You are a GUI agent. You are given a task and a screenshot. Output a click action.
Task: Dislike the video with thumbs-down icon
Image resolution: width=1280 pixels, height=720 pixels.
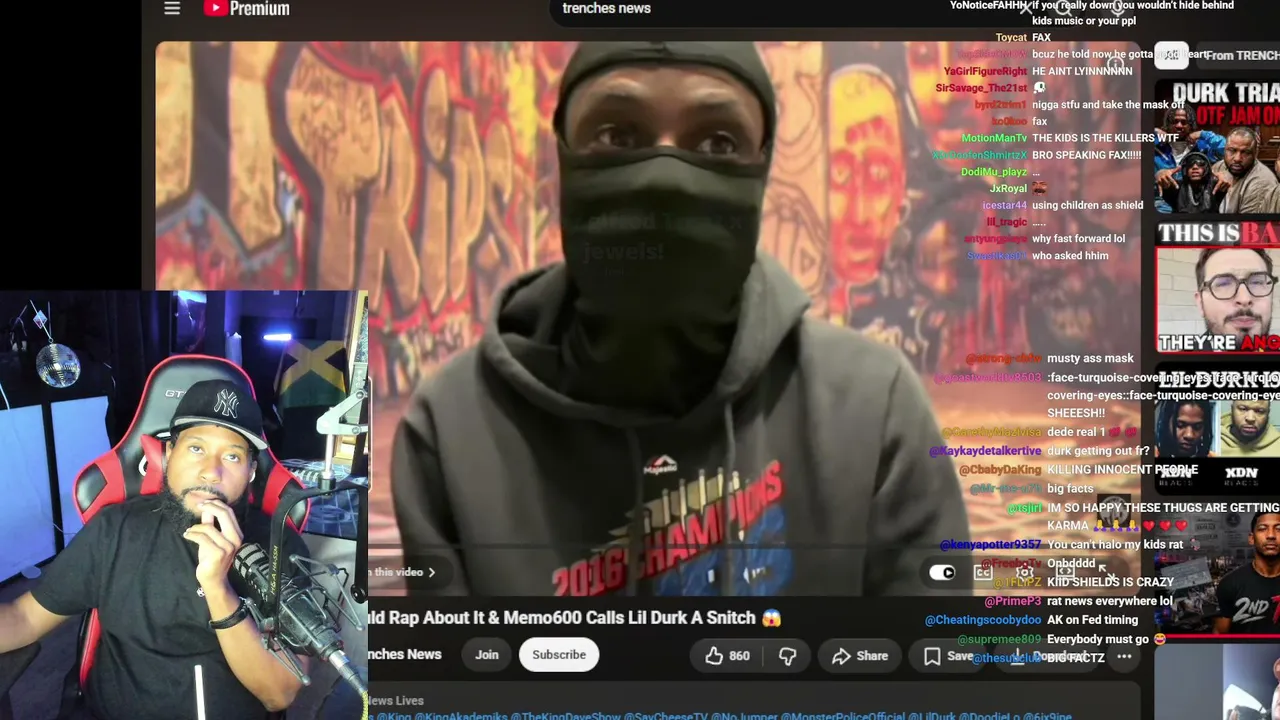[787, 656]
